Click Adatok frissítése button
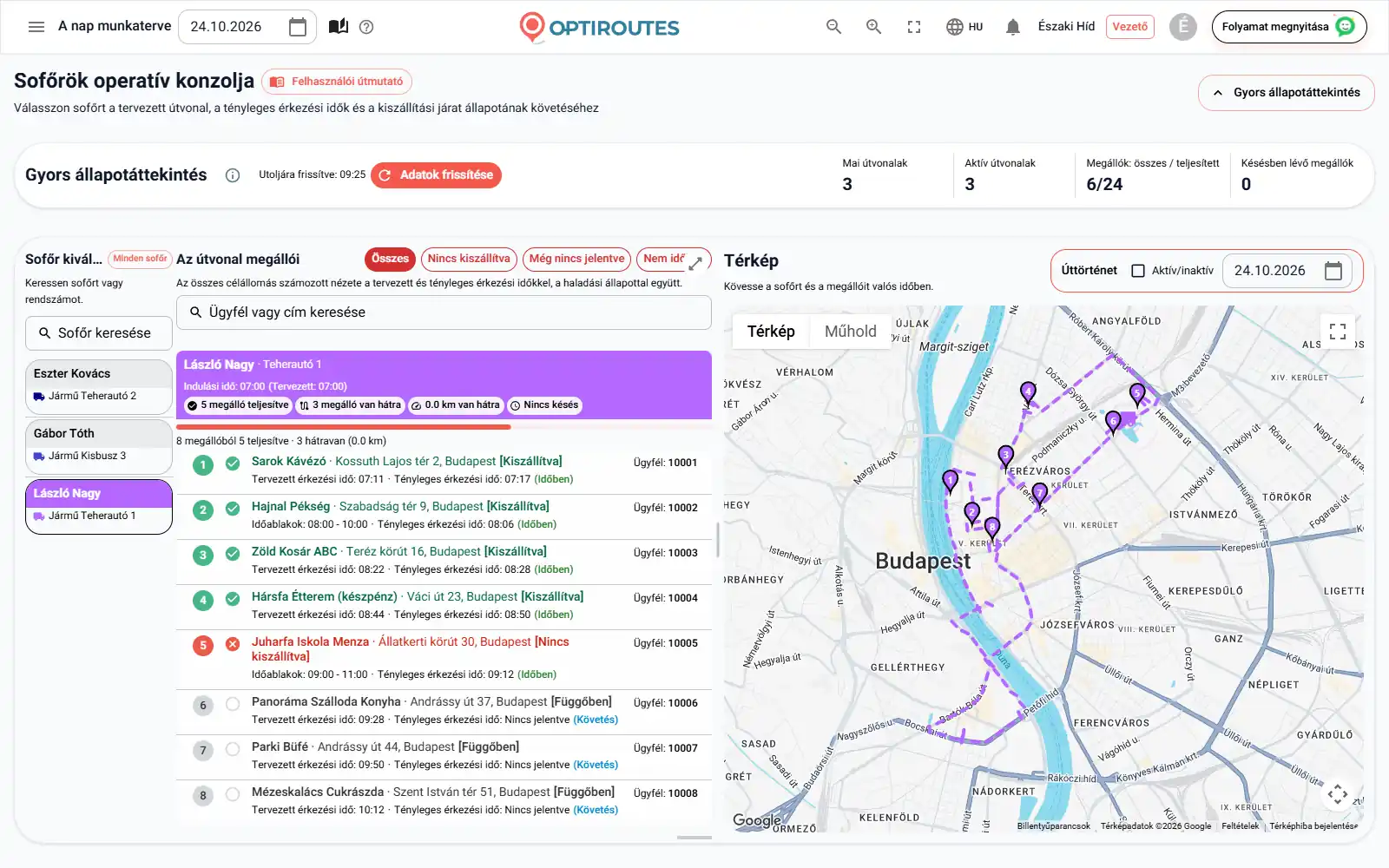 (x=436, y=175)
